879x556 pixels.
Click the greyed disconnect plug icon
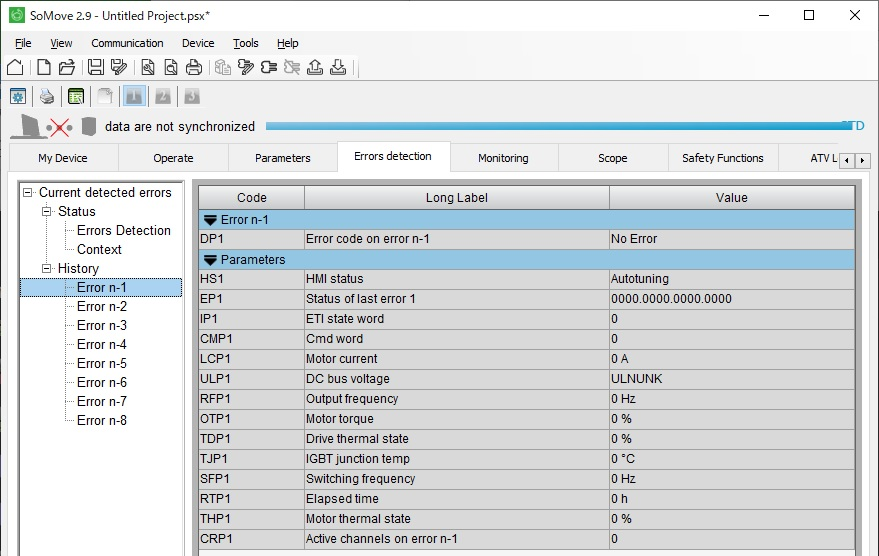(292, 67)
